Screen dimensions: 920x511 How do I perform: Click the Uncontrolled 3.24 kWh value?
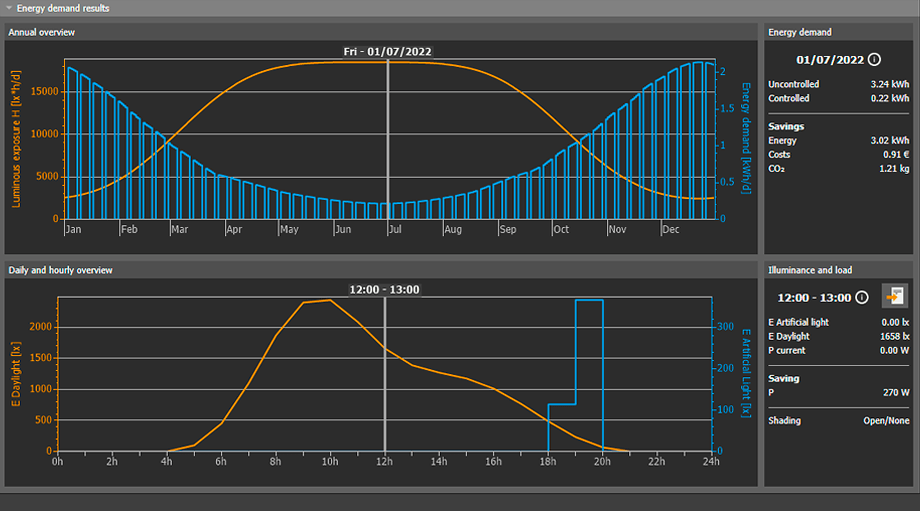click(x=889, y=84)
